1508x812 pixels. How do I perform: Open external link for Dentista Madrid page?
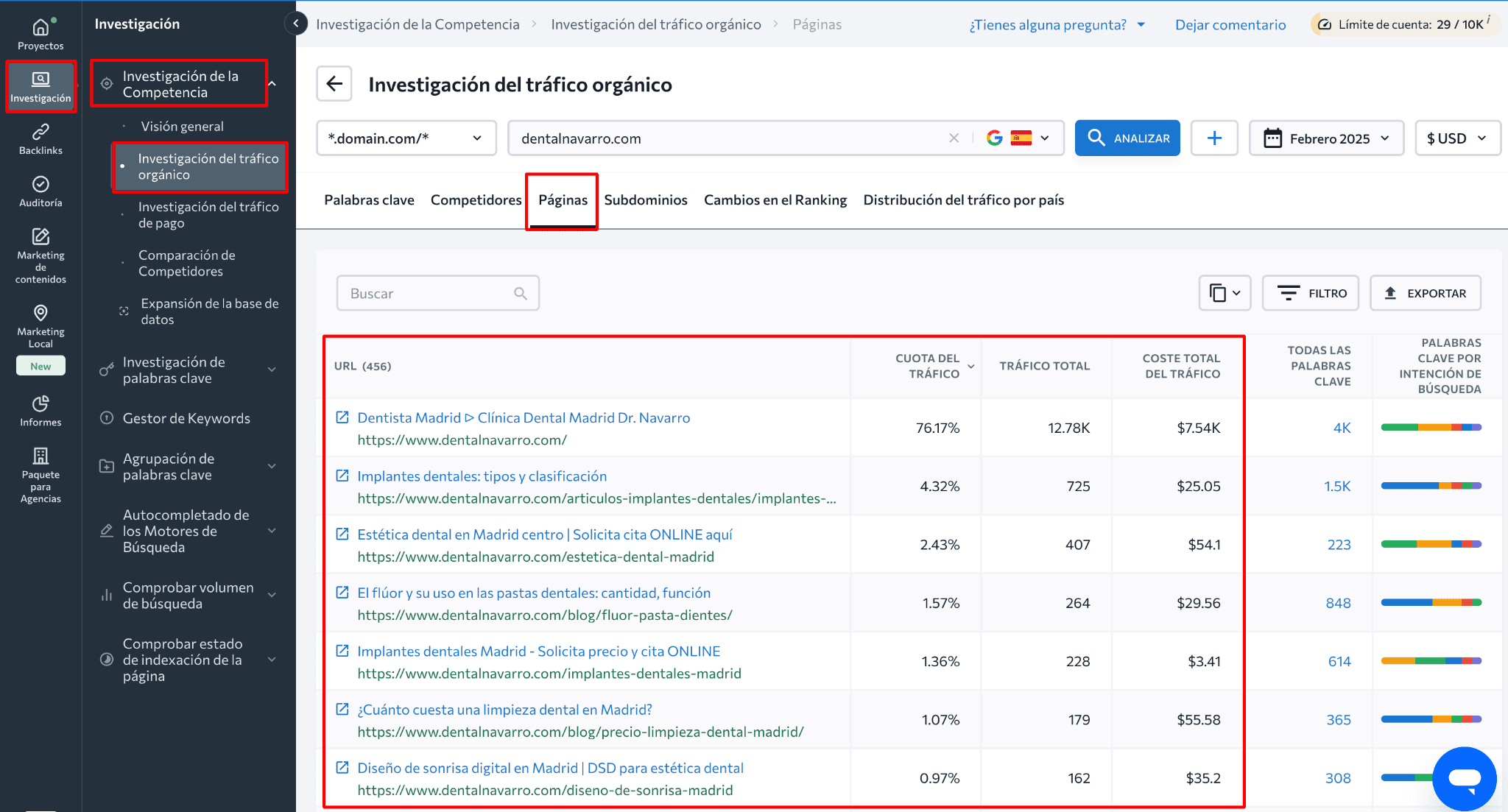tap(342, 417)
